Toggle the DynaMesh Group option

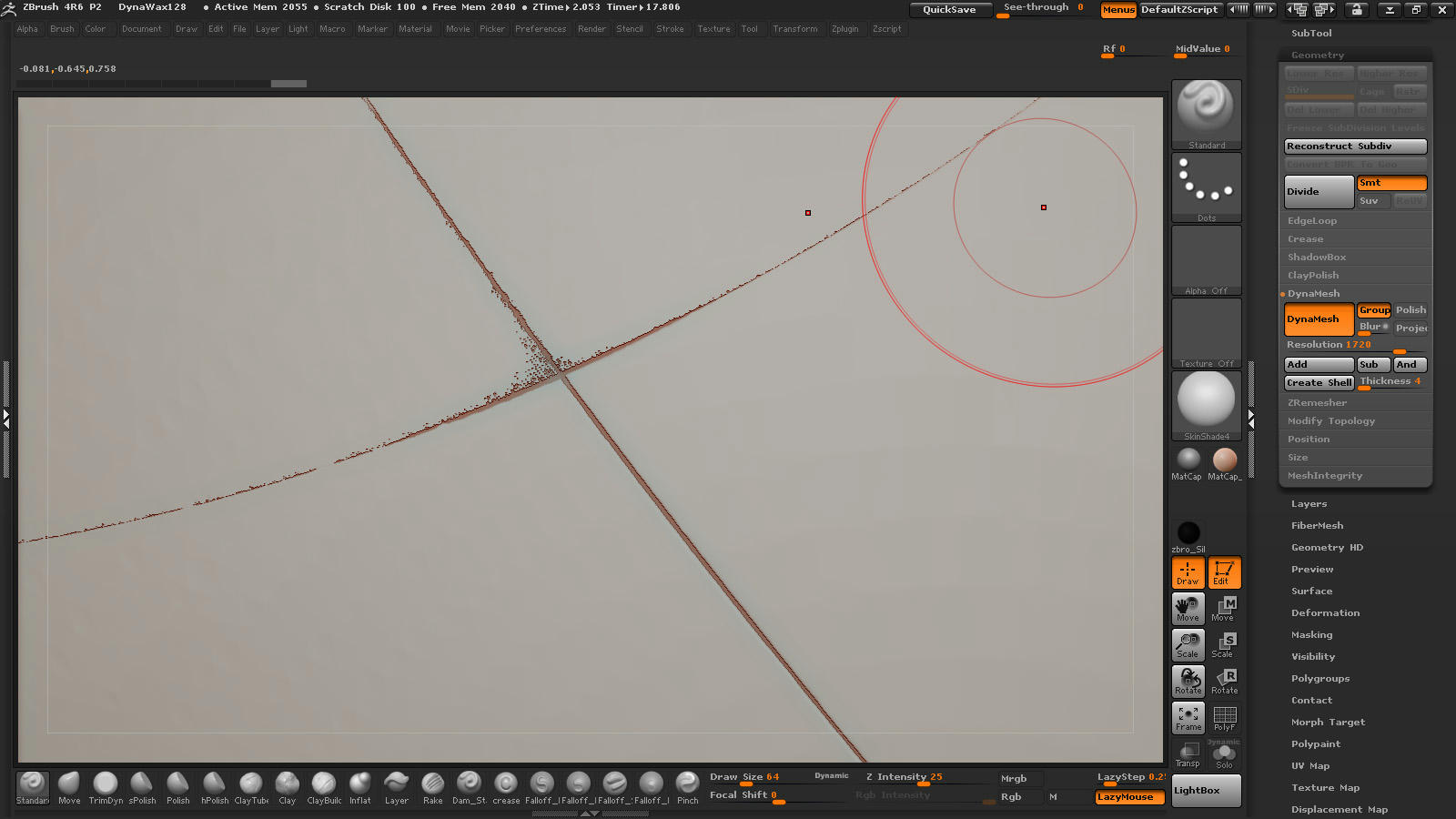coord(1374,310)
